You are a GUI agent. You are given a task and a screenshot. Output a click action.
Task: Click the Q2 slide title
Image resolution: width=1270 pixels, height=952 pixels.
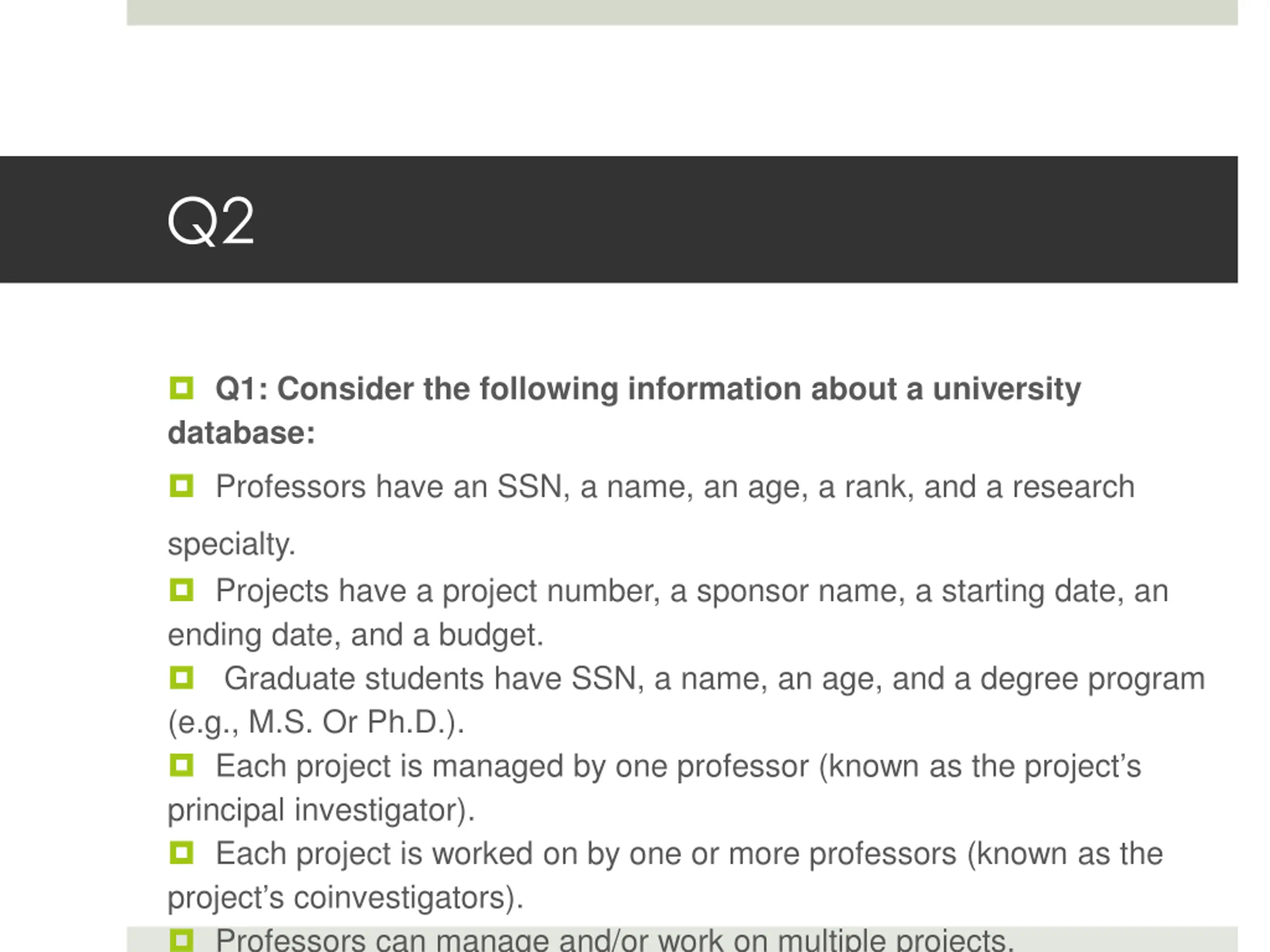coord(210,222)
